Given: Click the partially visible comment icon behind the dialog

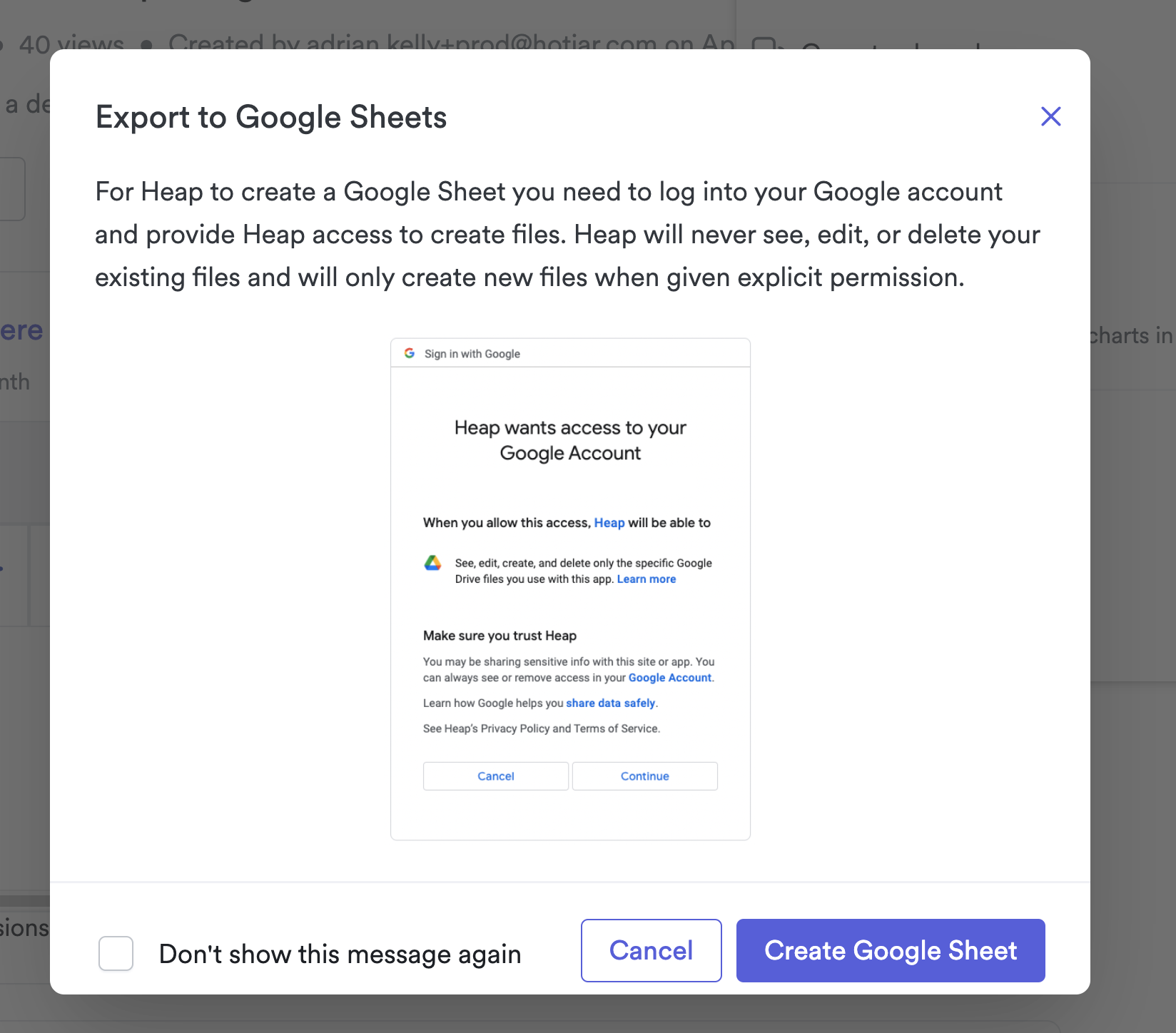Looking at the screenshot, I should coord(765,45).
